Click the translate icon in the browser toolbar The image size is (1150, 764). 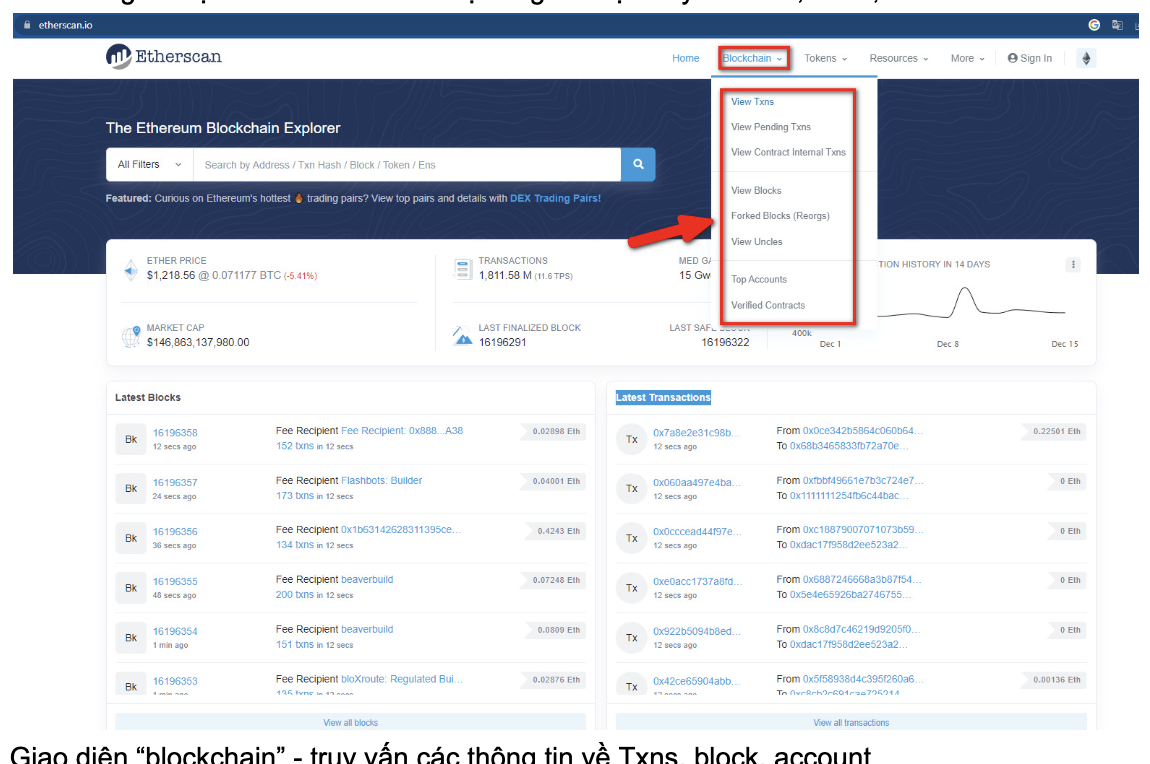1117,24
